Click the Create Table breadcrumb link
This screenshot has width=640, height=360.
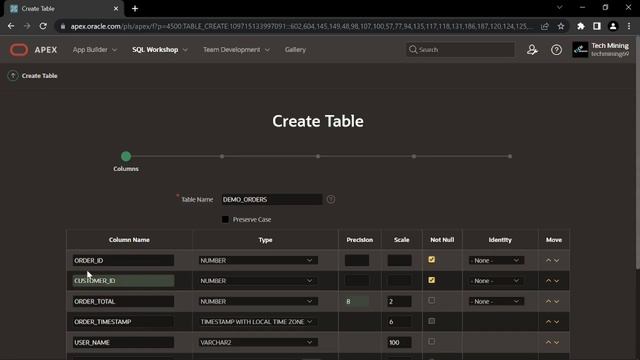pyautogui.click(x=40, y=76)
